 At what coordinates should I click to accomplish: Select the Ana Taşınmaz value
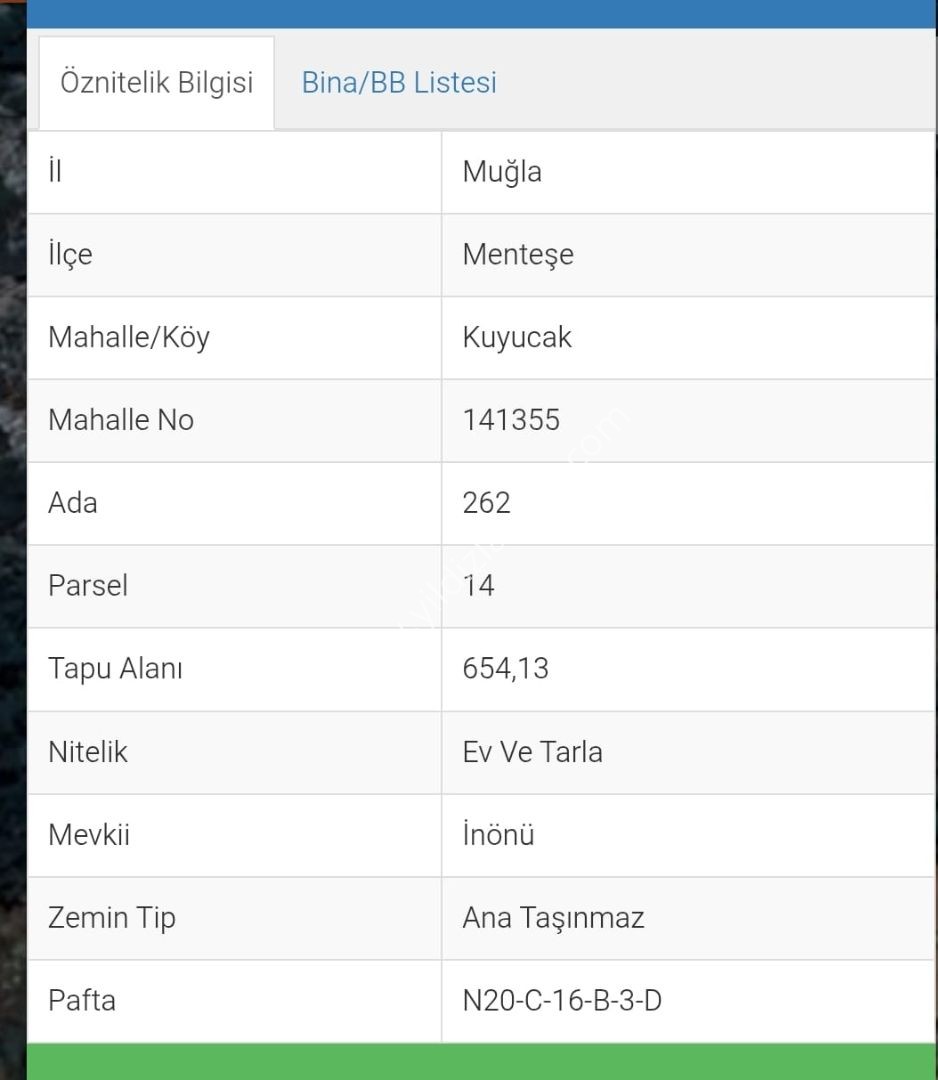[553, 918]
